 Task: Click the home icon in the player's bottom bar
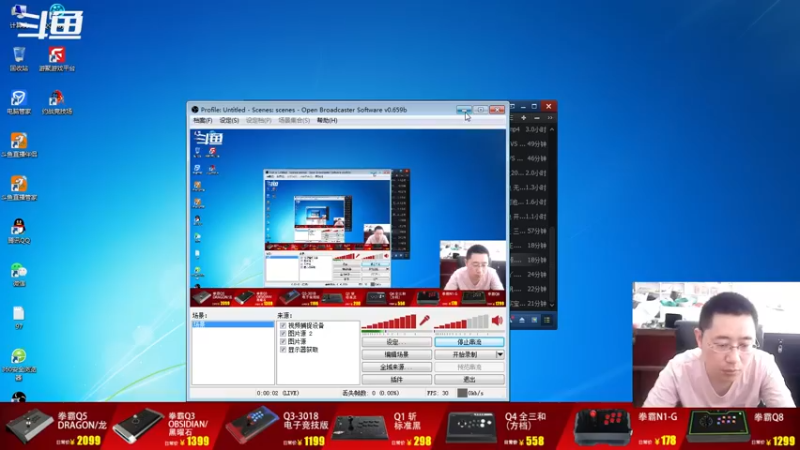pyautogui.click(x=522, y=320)
